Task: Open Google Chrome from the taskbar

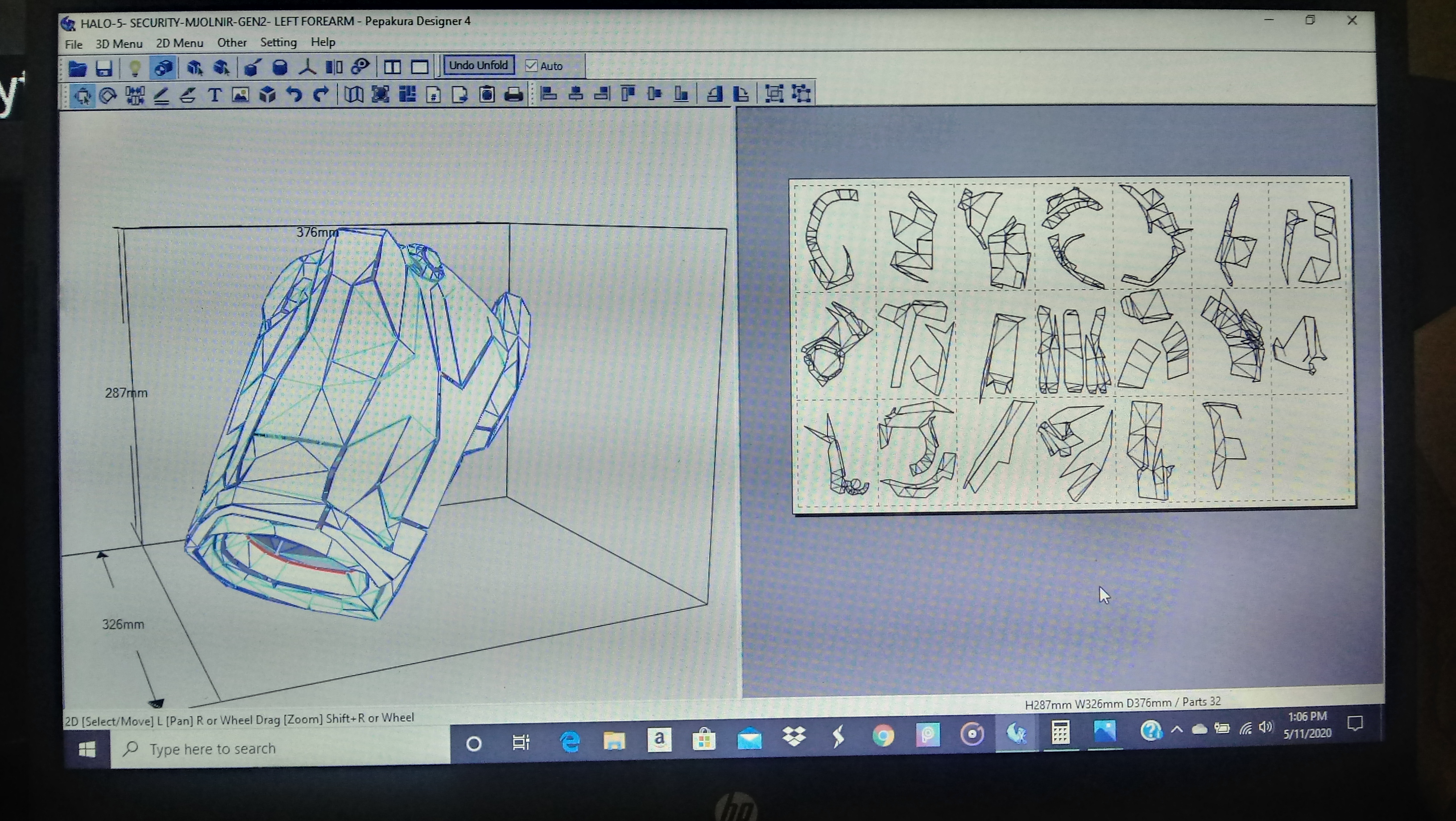Action: 883,736
